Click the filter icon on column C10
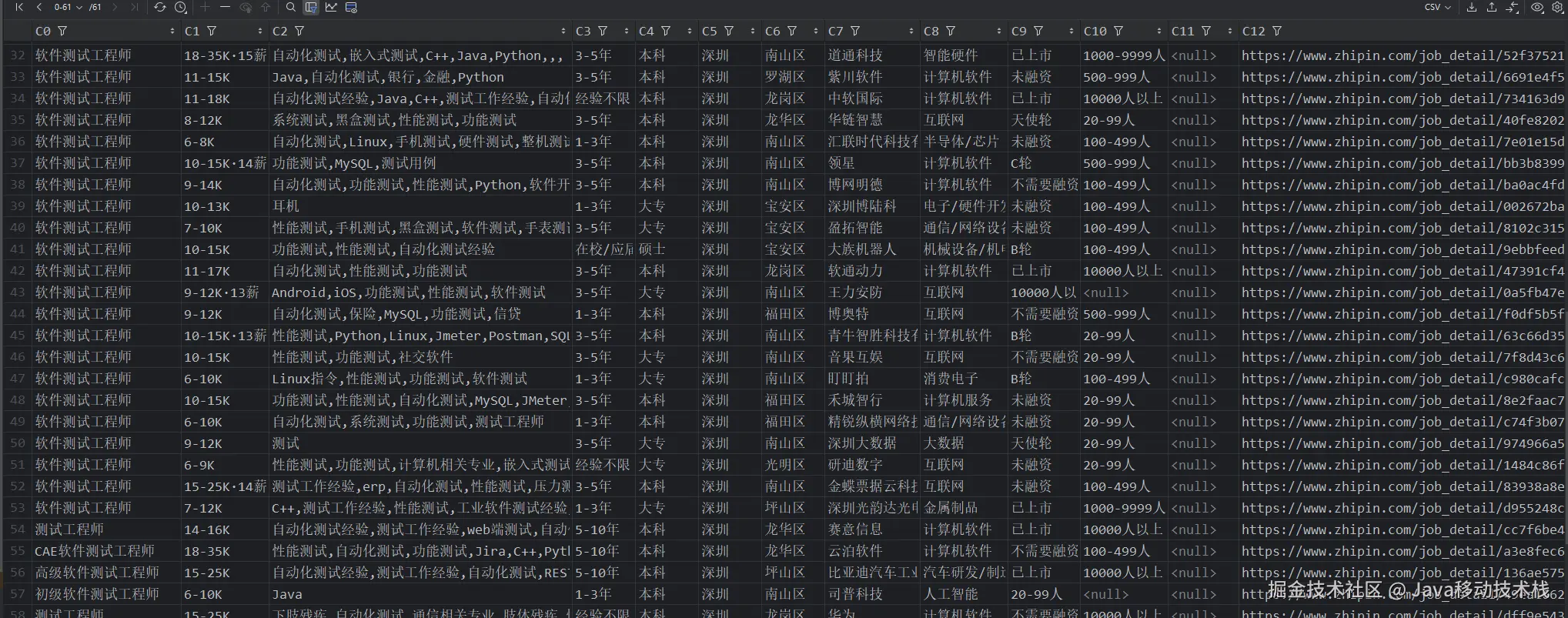1568x618 pixels. [1118, 31]
